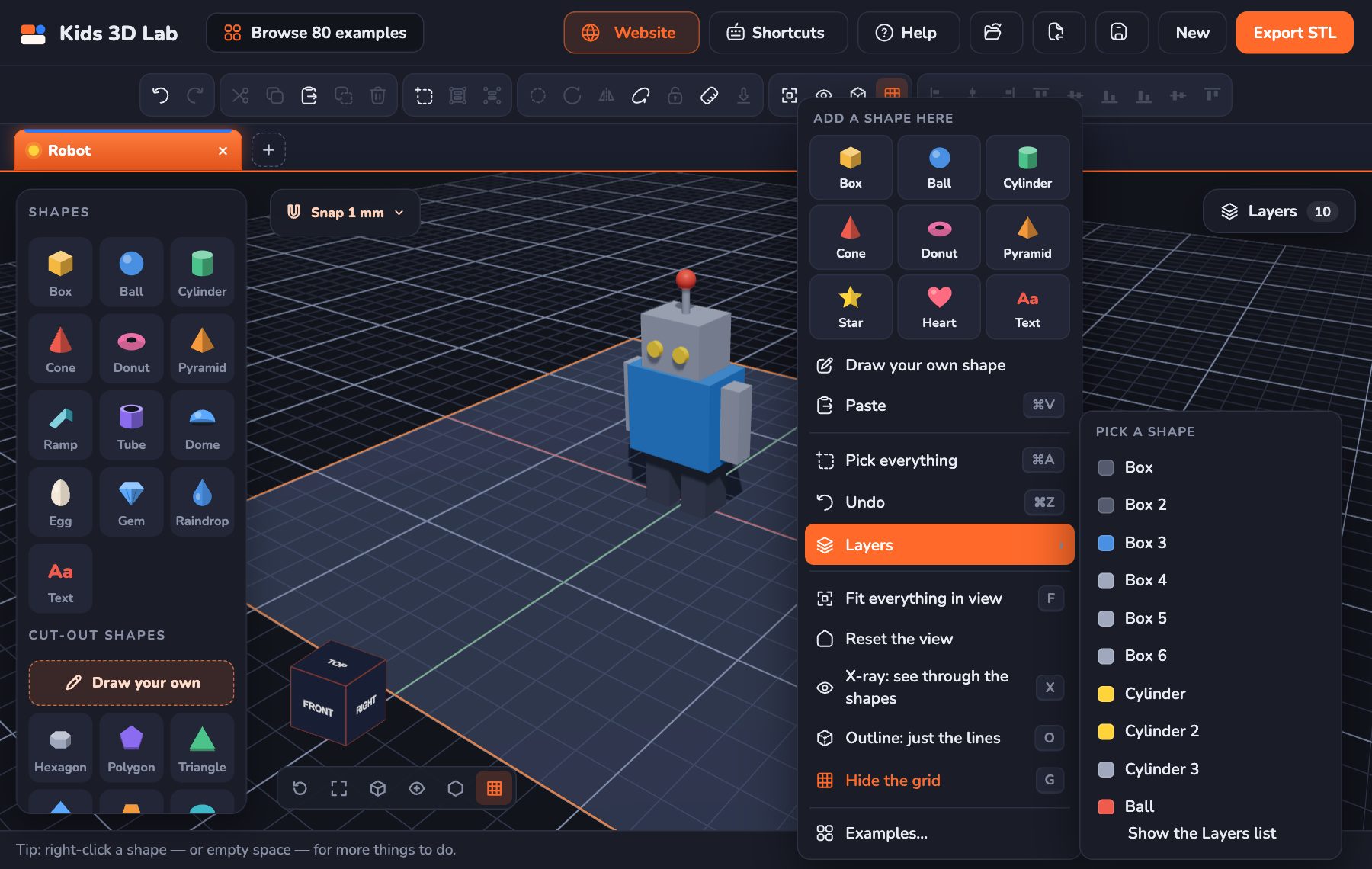1372x869 pixels.
Task: Toggle Outline: just the lines
Action: click(x=939, y=737)
